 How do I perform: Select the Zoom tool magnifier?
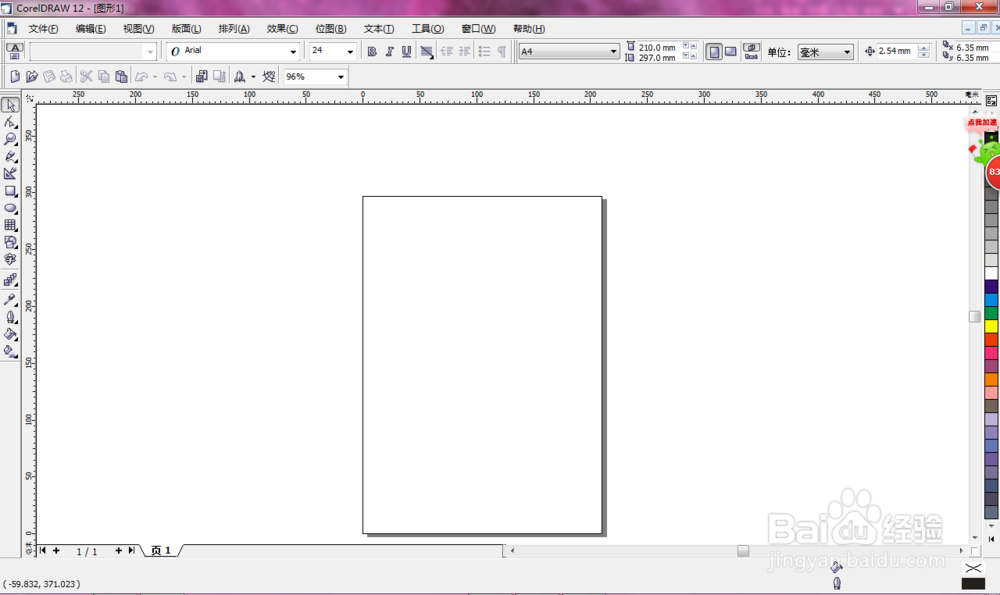coord(10,139)
